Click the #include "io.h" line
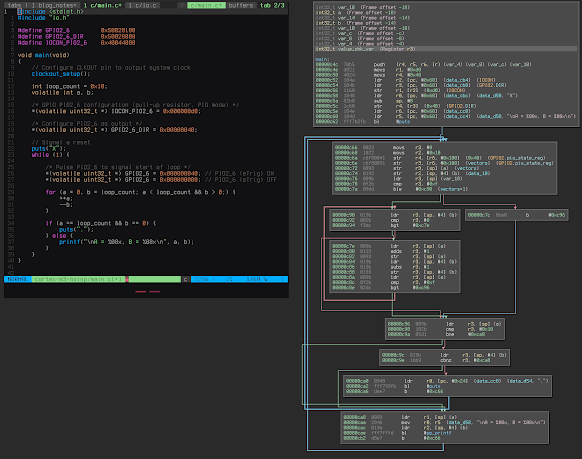582x459 pixels. coord(43,17)
